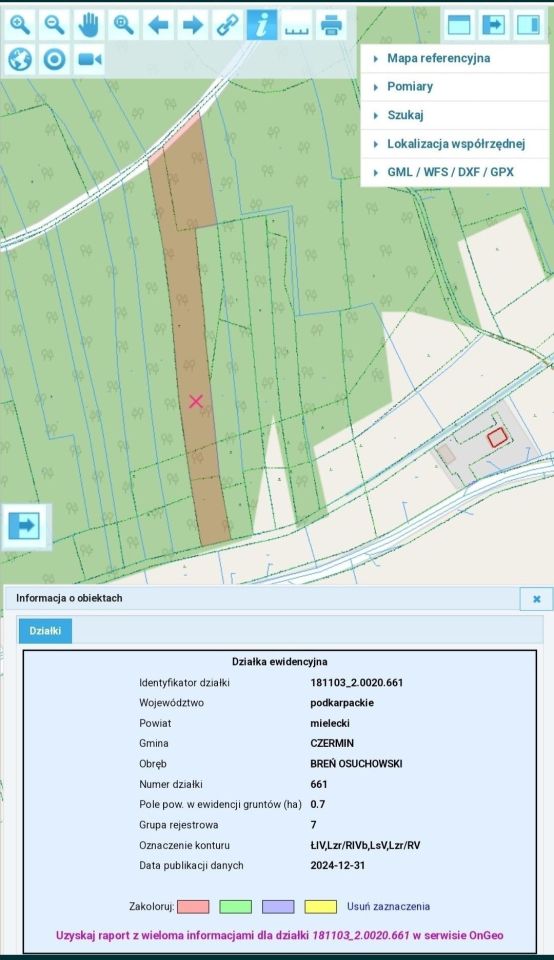This screenshot has width=554, height=960.
Task: Go to next map view arrow
Action: point(193,25)
